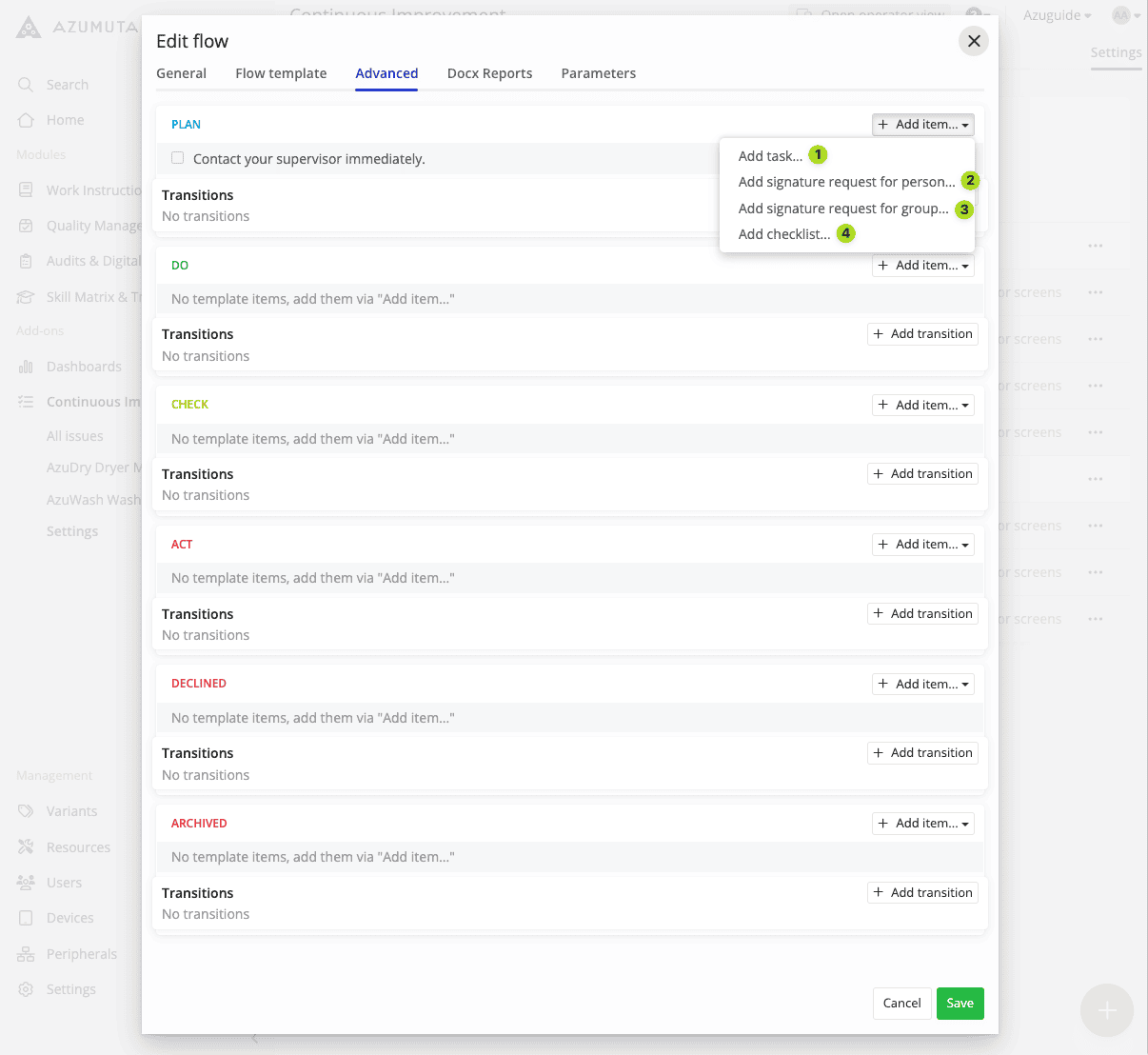Select 'Add checklist...' menu entry
The height and width of the screenshot is (1055, 1148).
(x=783, y=234)
